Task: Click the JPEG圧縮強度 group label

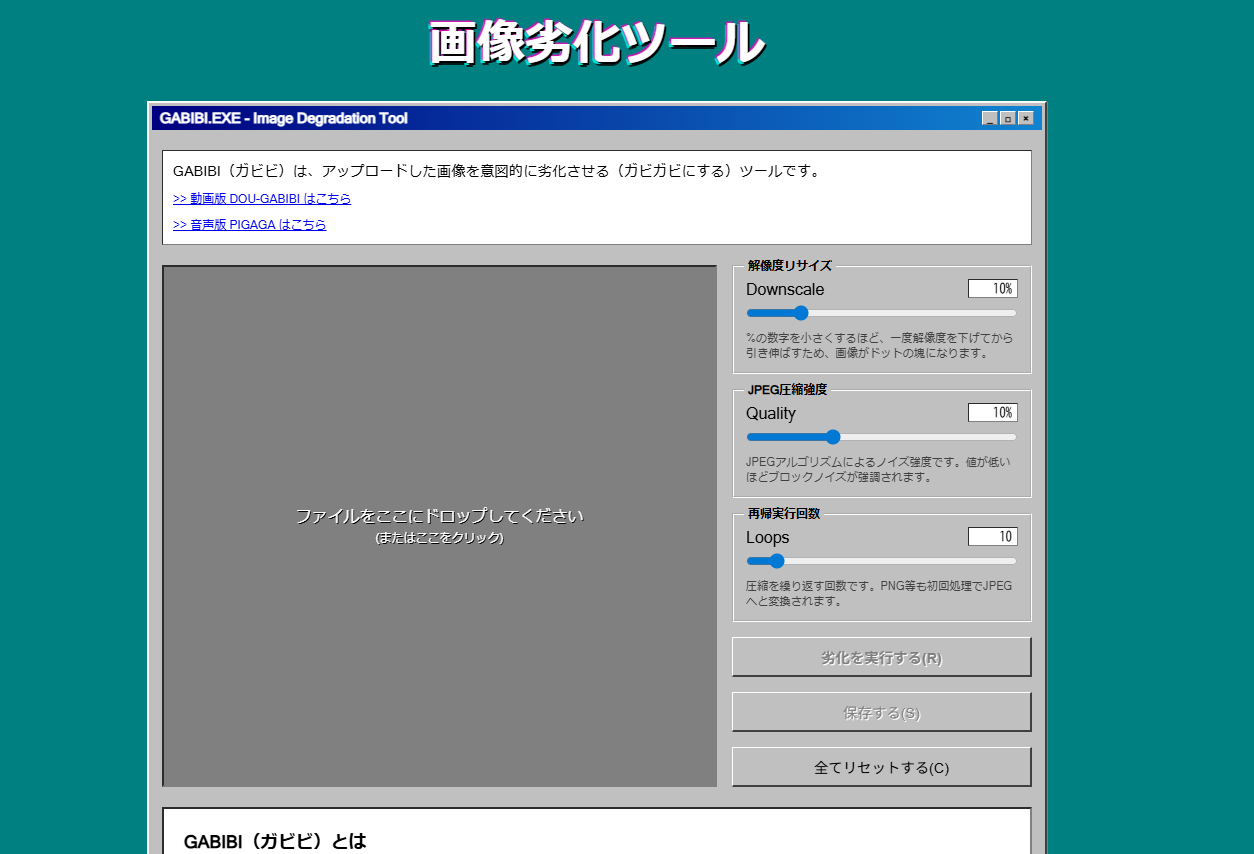Action: (x=787, y=390)
